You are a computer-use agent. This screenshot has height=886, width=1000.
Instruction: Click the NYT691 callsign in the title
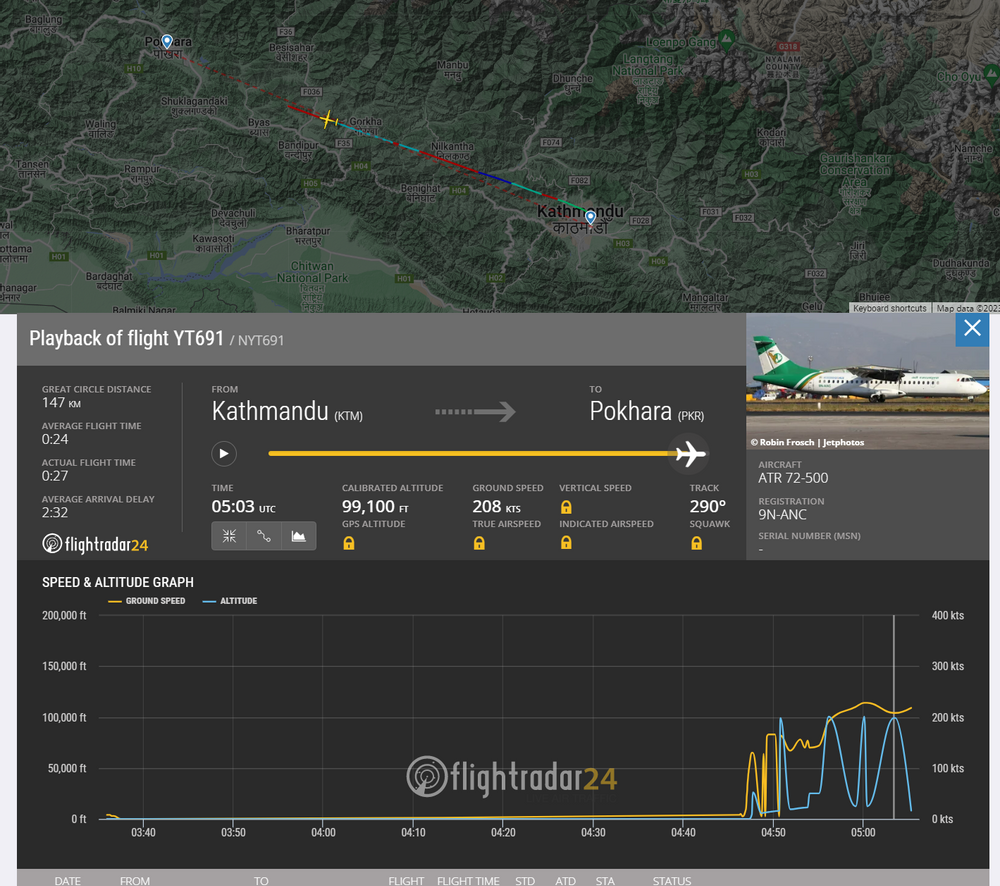(x=261, y=341)
